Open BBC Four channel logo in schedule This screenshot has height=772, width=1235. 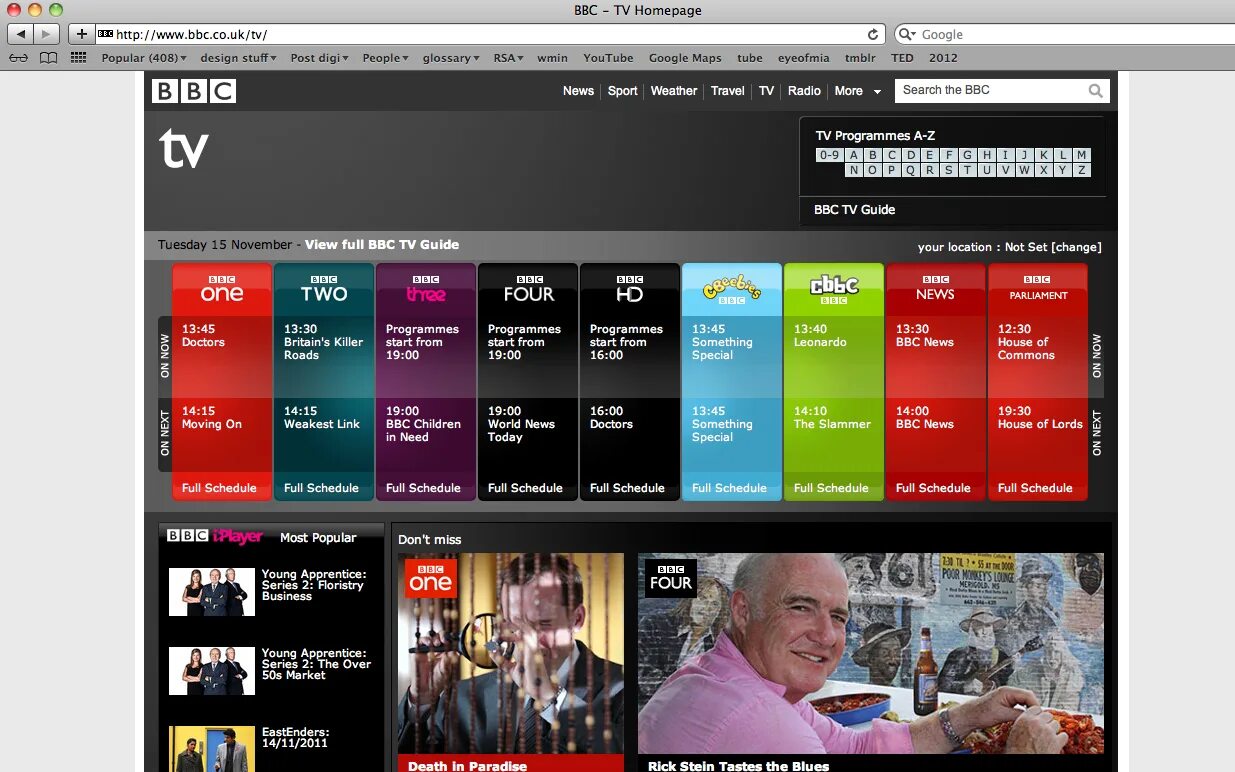click(528, 288)
